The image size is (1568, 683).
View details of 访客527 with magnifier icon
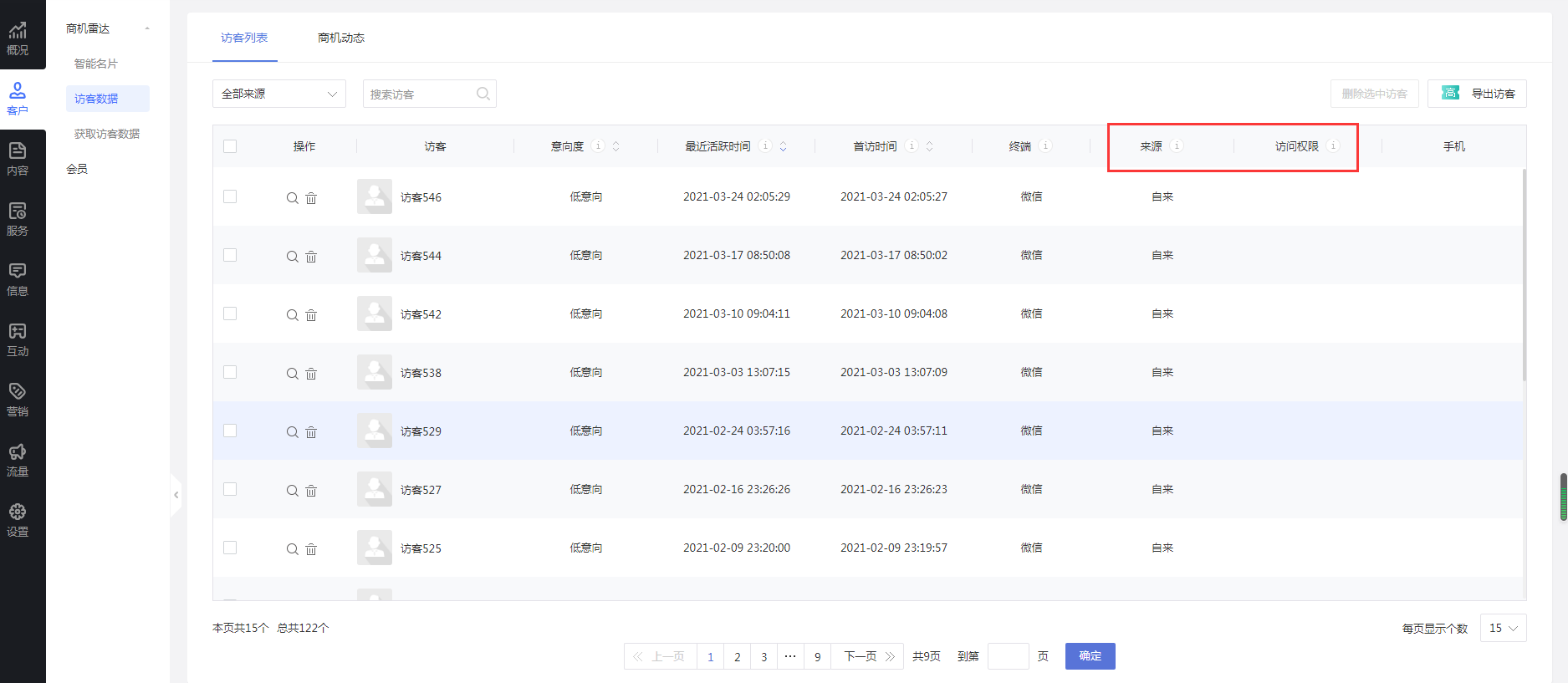point(292,491)
